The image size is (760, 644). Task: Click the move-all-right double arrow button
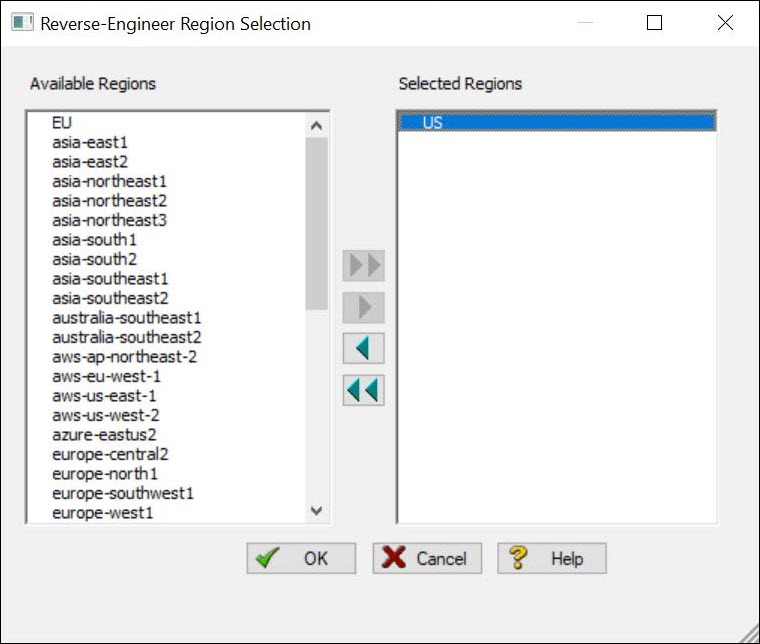click(x=364, y=266)
